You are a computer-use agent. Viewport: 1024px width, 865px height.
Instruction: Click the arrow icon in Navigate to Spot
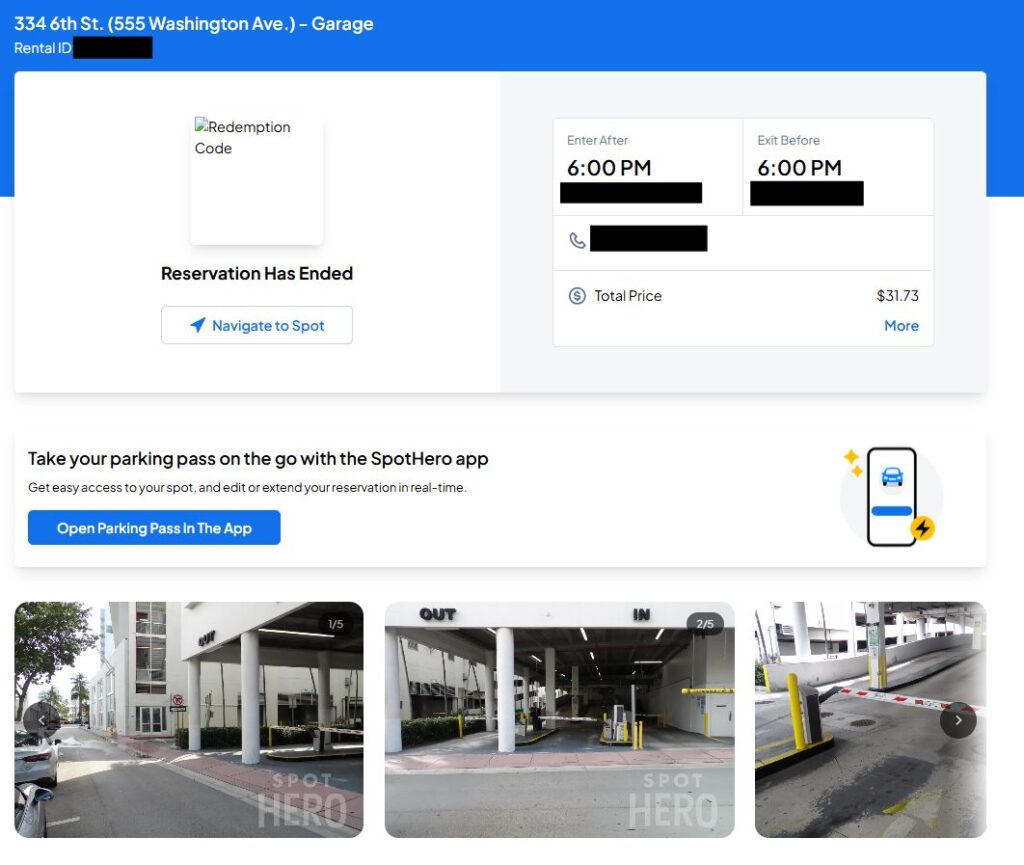click(197, 325)
